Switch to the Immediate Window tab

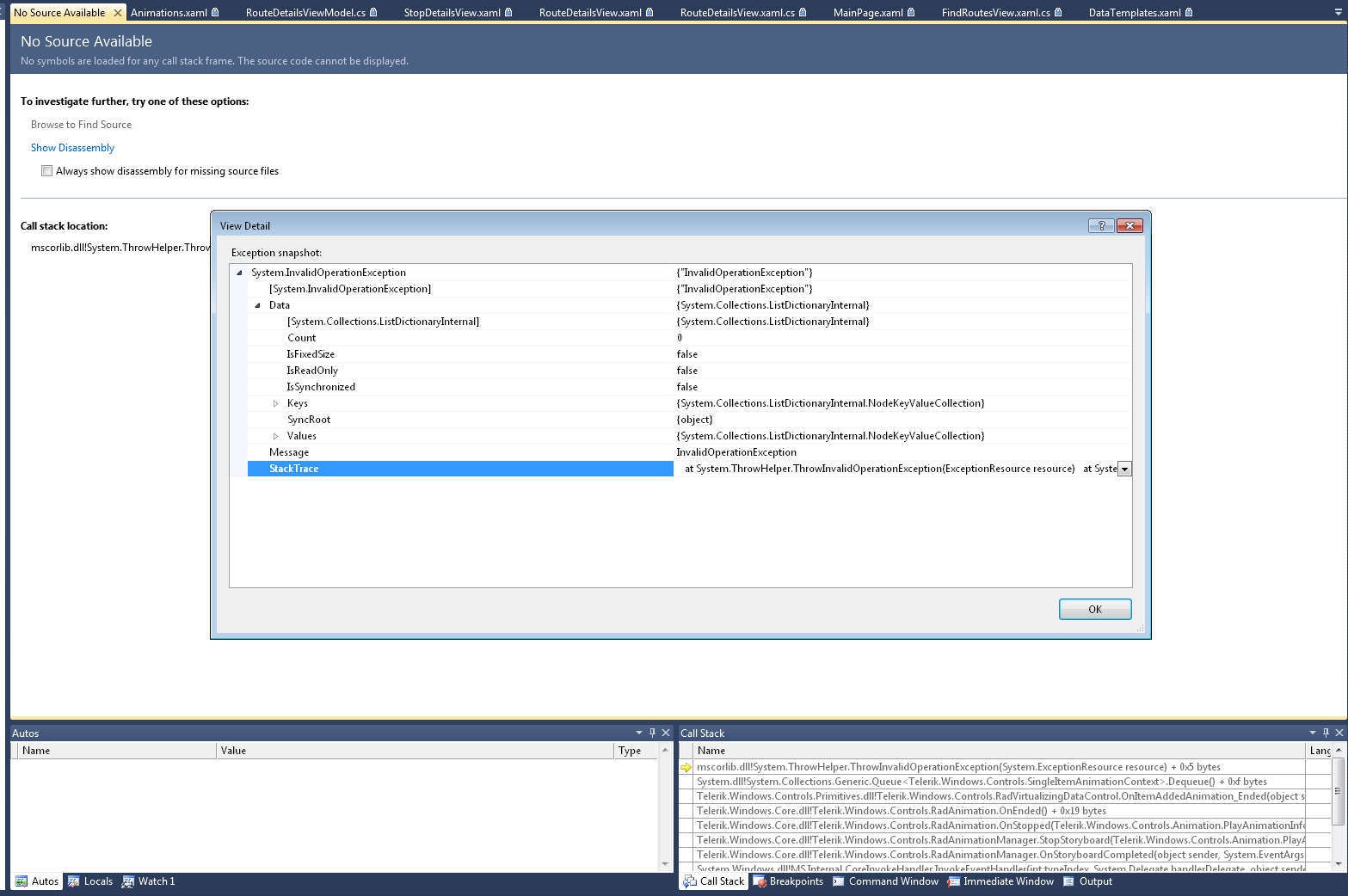(x=1000, y=881)
